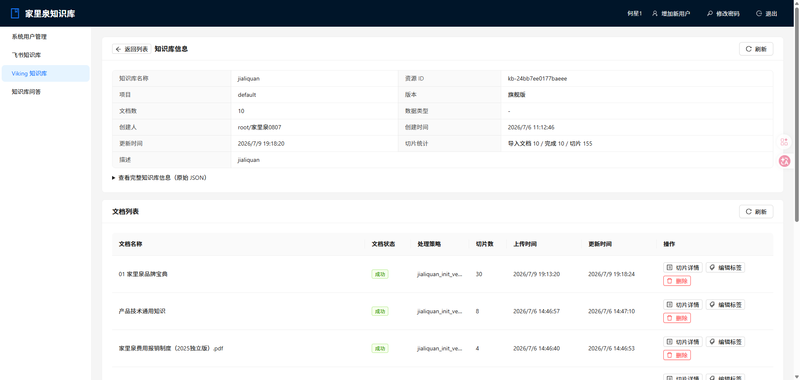Click 退出 to log out
This screenshot has height=380, width=800.
(767, 14)
